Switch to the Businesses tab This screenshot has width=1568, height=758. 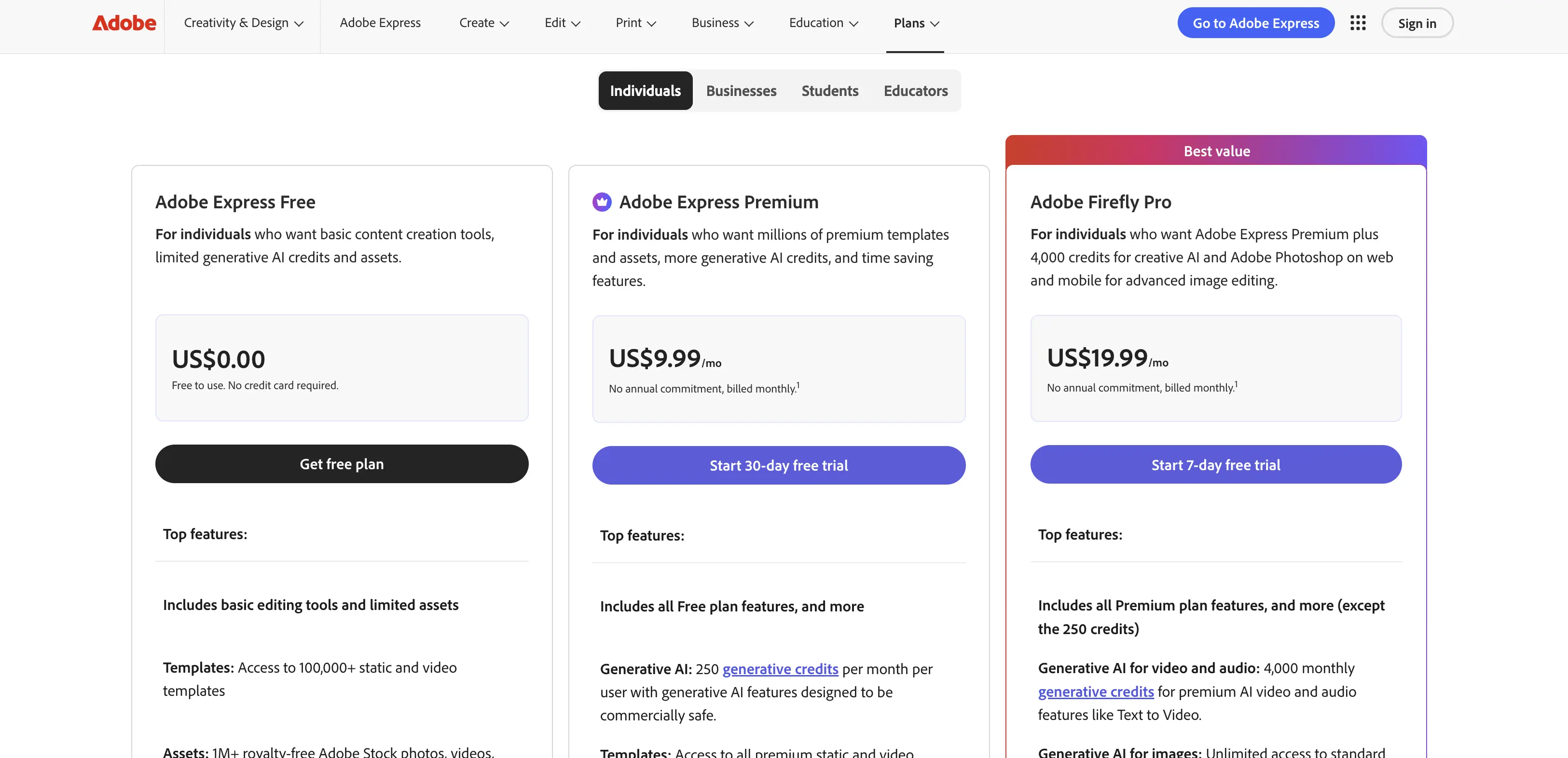coord(741,91)
